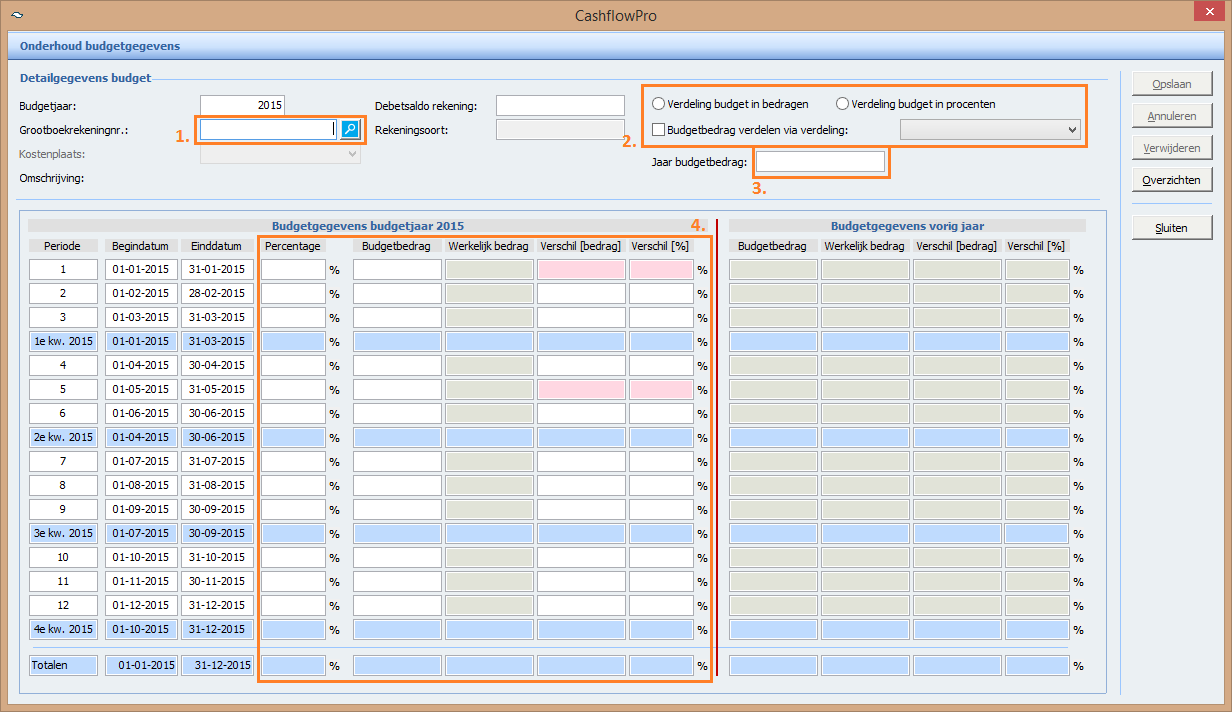Click the 'Totalen' row label
Screen dimensions: 1232x712
pos(63,665)
